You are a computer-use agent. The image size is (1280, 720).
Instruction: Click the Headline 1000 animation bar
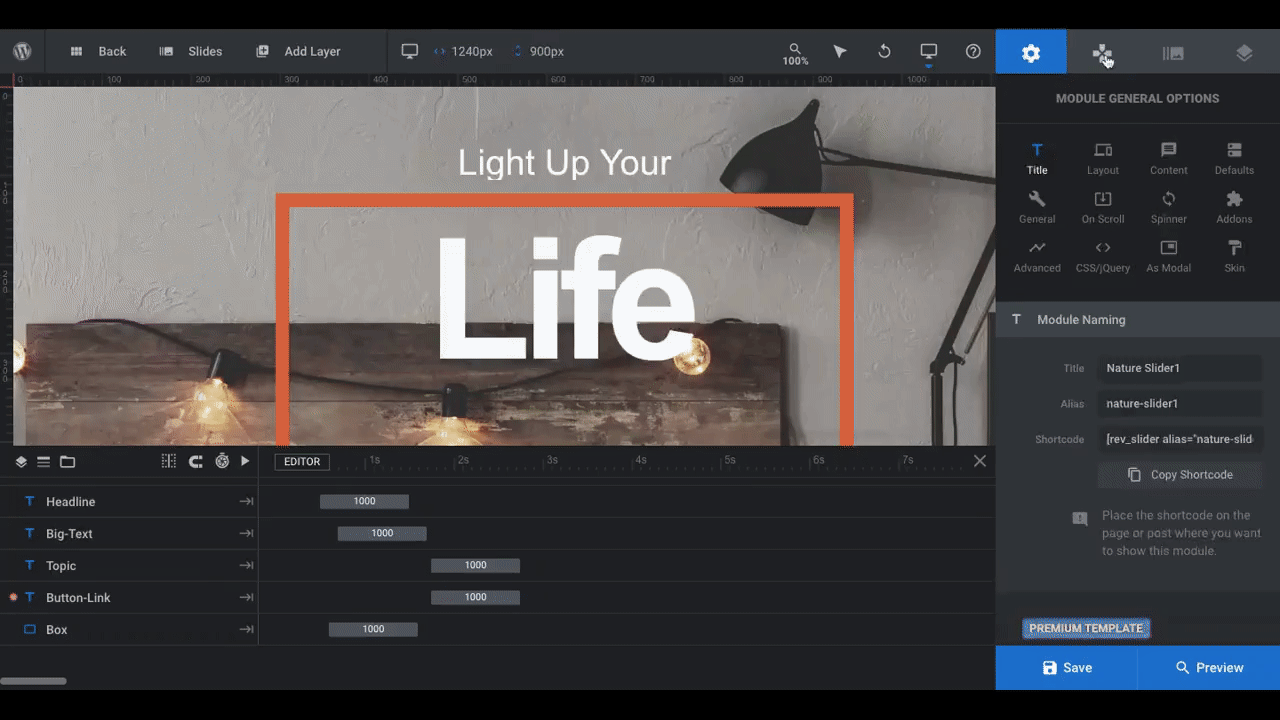[x=364, y=501]
